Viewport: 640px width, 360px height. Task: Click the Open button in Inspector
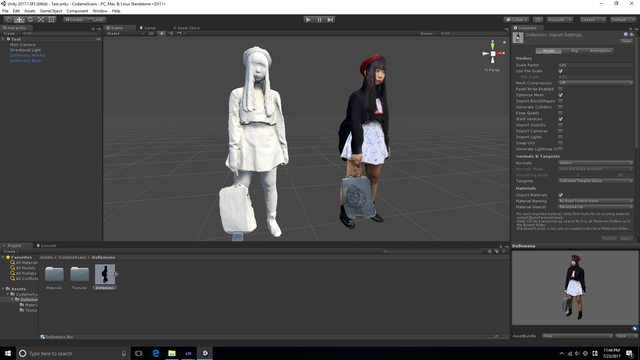click(626, 41)
